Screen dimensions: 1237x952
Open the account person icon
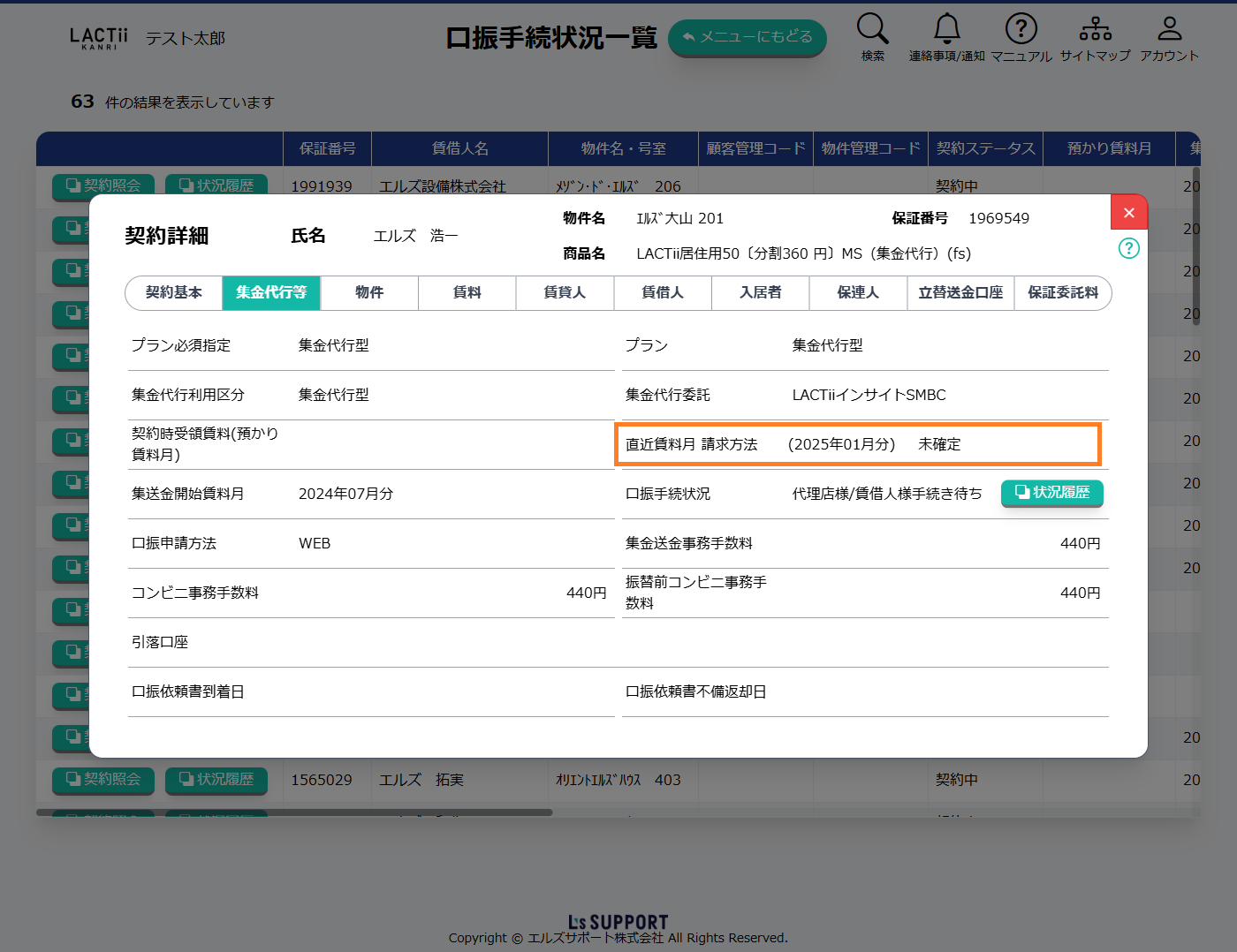(x=1169, y=29)
